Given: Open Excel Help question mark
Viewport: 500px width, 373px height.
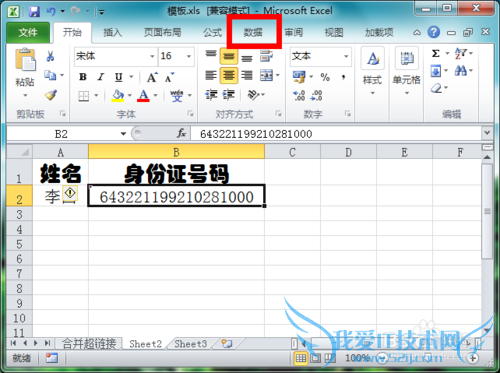Looking at the screenshot, I should click(x=433, y=32).
